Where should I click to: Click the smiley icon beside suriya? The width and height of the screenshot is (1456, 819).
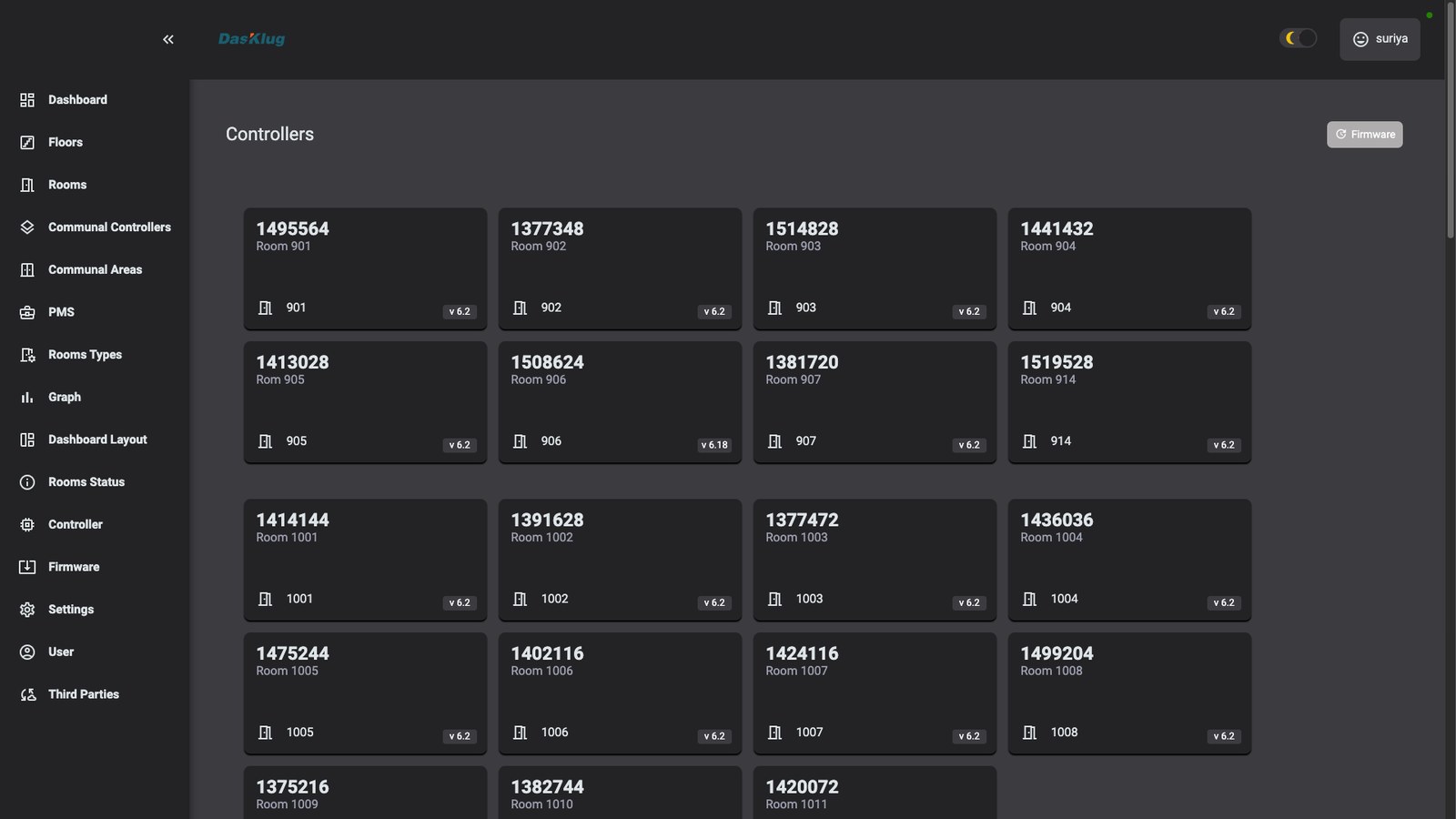pos(1360,39)
